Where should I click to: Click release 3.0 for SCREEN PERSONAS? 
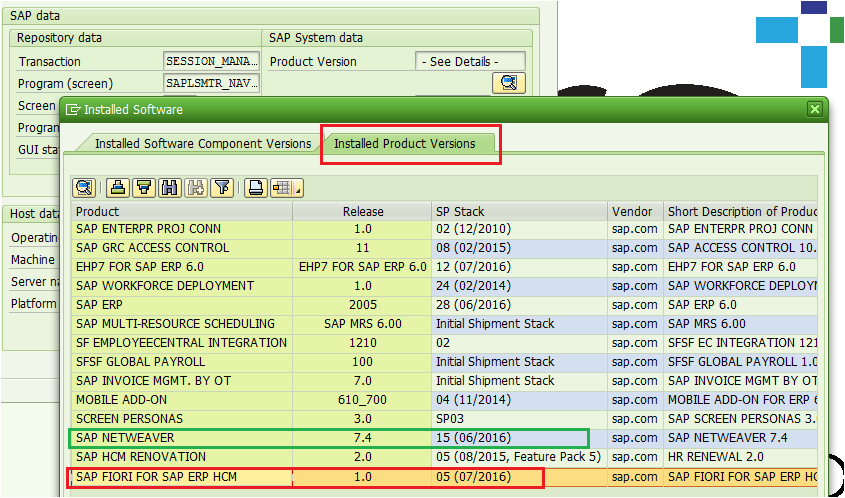[362, 419]
